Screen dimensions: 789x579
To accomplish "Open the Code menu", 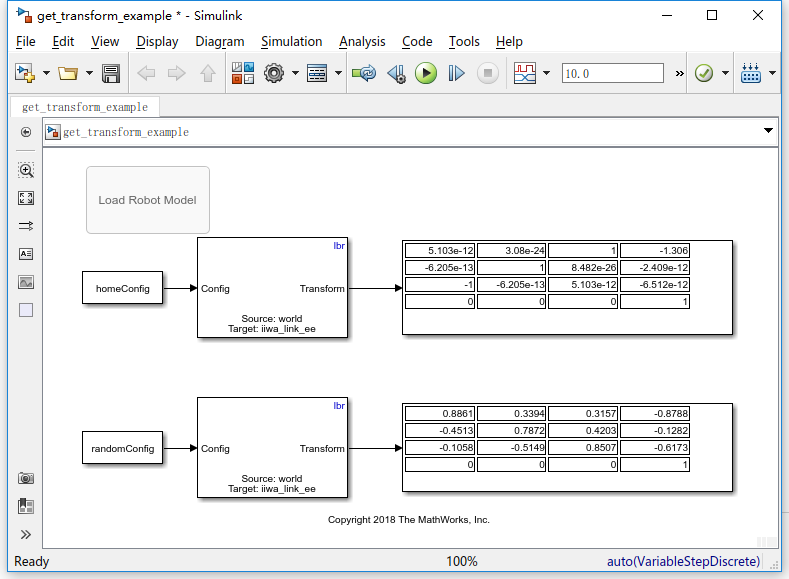I will click(x=417, y=41).
